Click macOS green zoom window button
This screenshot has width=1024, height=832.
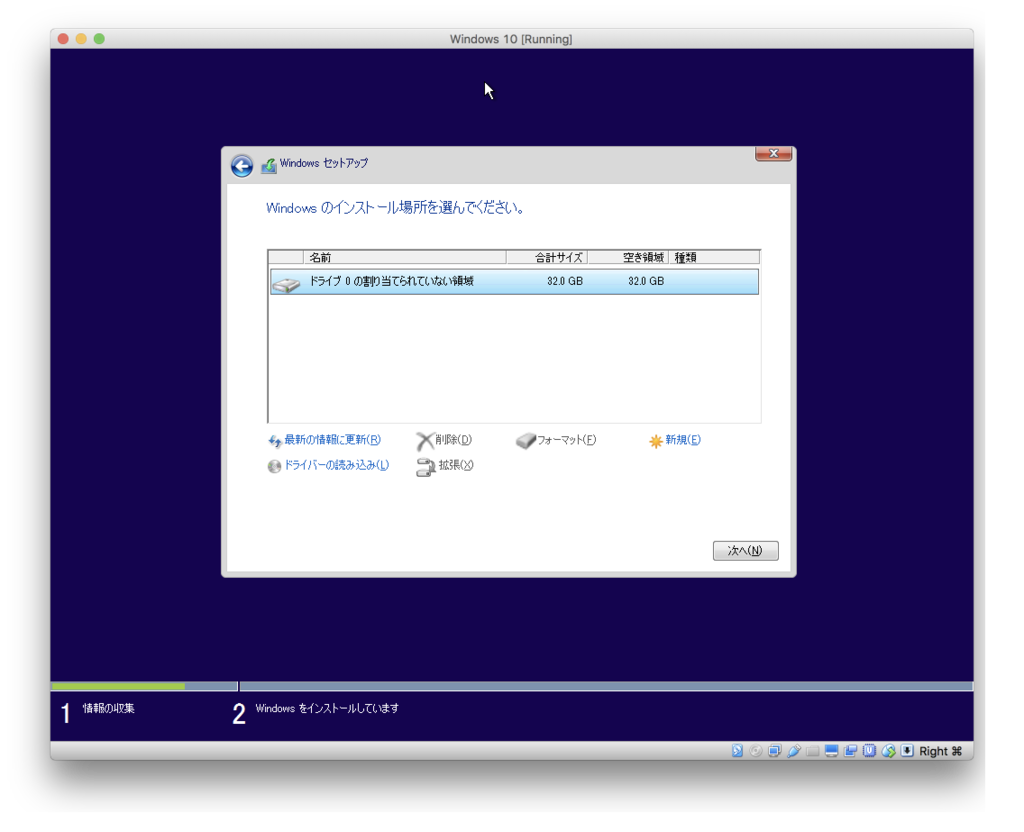coord(99,39)
